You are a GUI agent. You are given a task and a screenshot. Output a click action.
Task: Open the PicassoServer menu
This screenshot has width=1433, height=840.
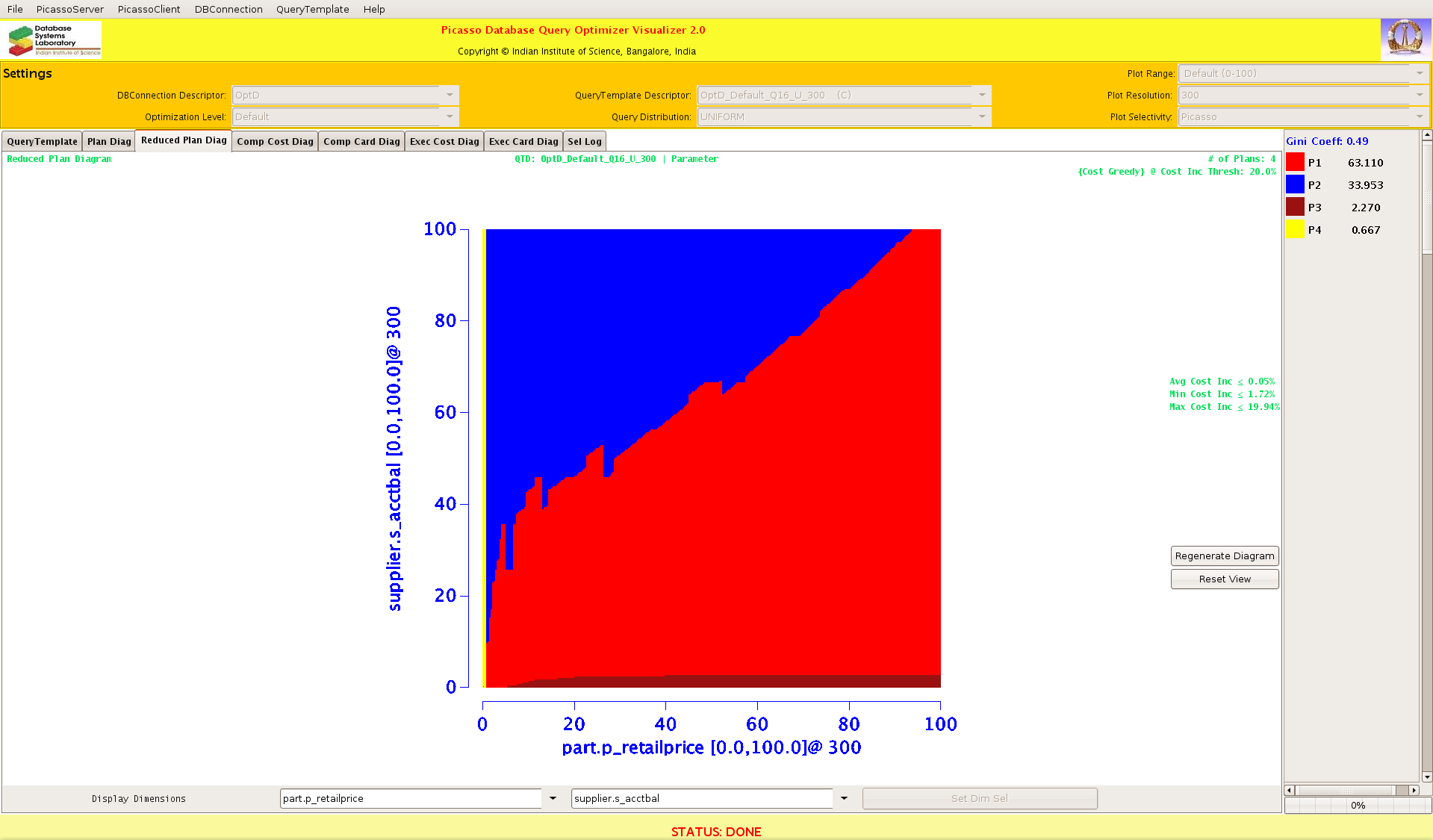point(70,9)
